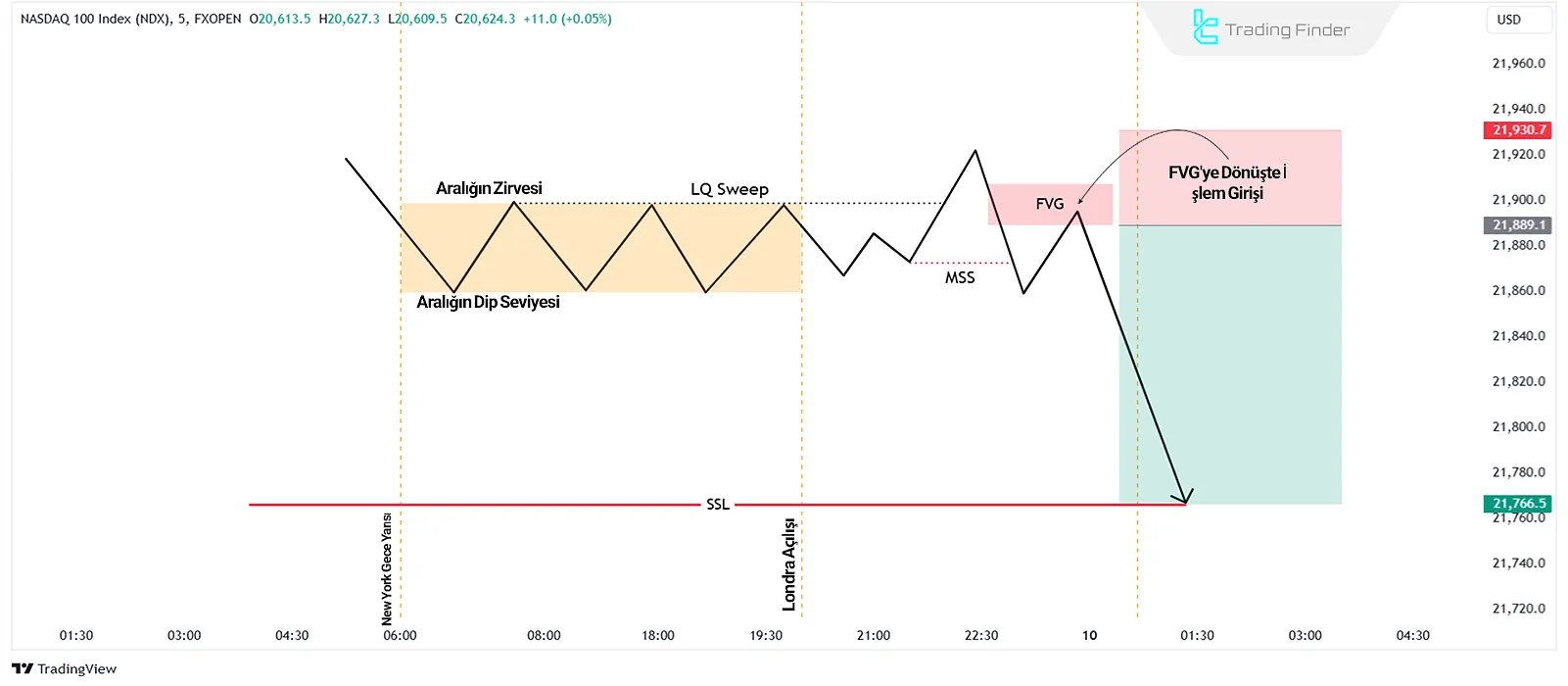1568x686 pixels.
Task: Click the 22:30 time axis label
Action: pyautogui.click(x=981, y=635)
